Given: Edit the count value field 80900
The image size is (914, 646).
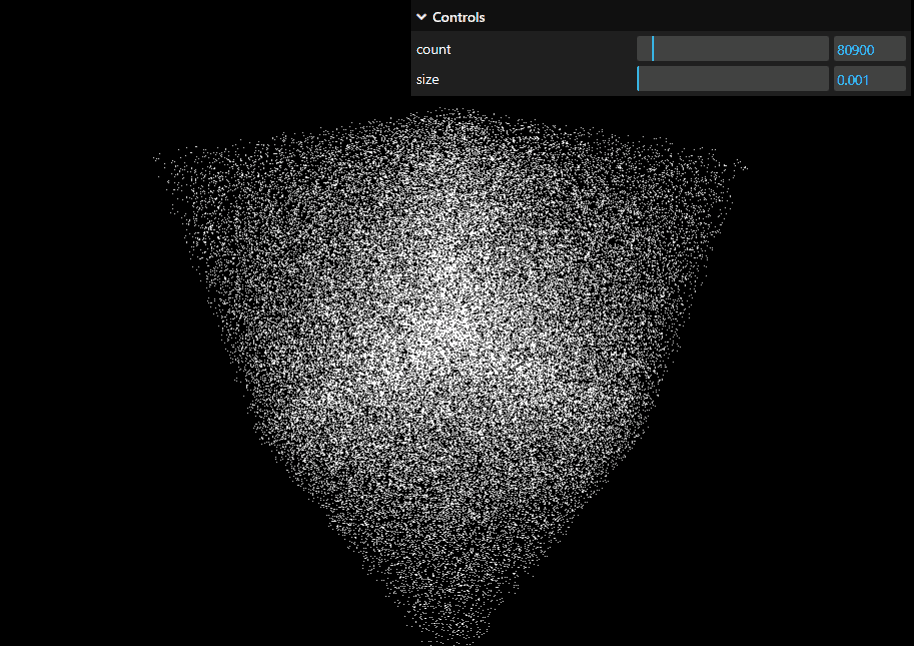Looking at the screenshot, I should (x=870, y=49).
